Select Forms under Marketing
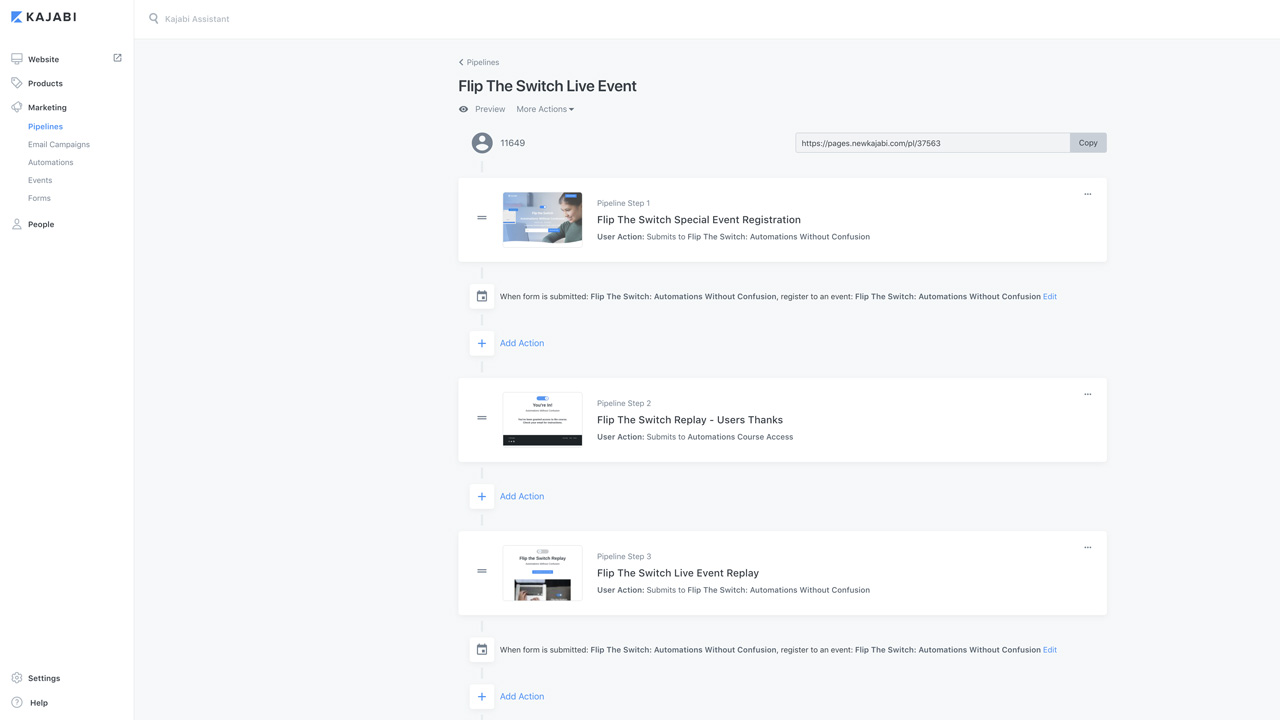Screen dimensions: 1280x720 [x=39, y=198]
